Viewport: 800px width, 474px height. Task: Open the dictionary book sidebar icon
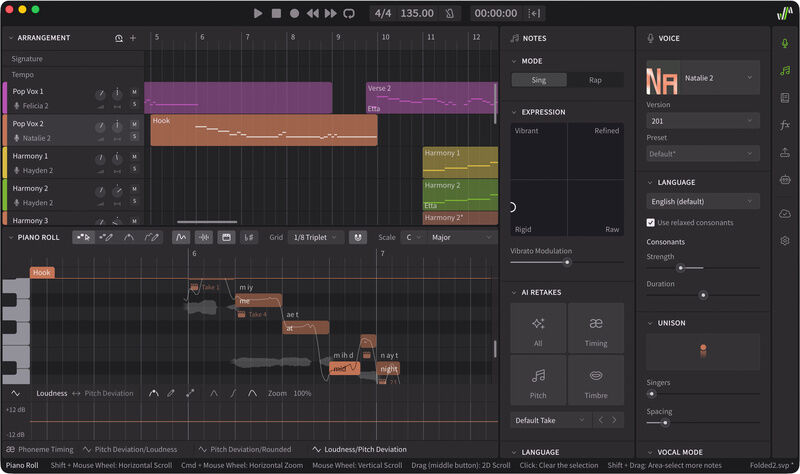[x=785, y=98]
